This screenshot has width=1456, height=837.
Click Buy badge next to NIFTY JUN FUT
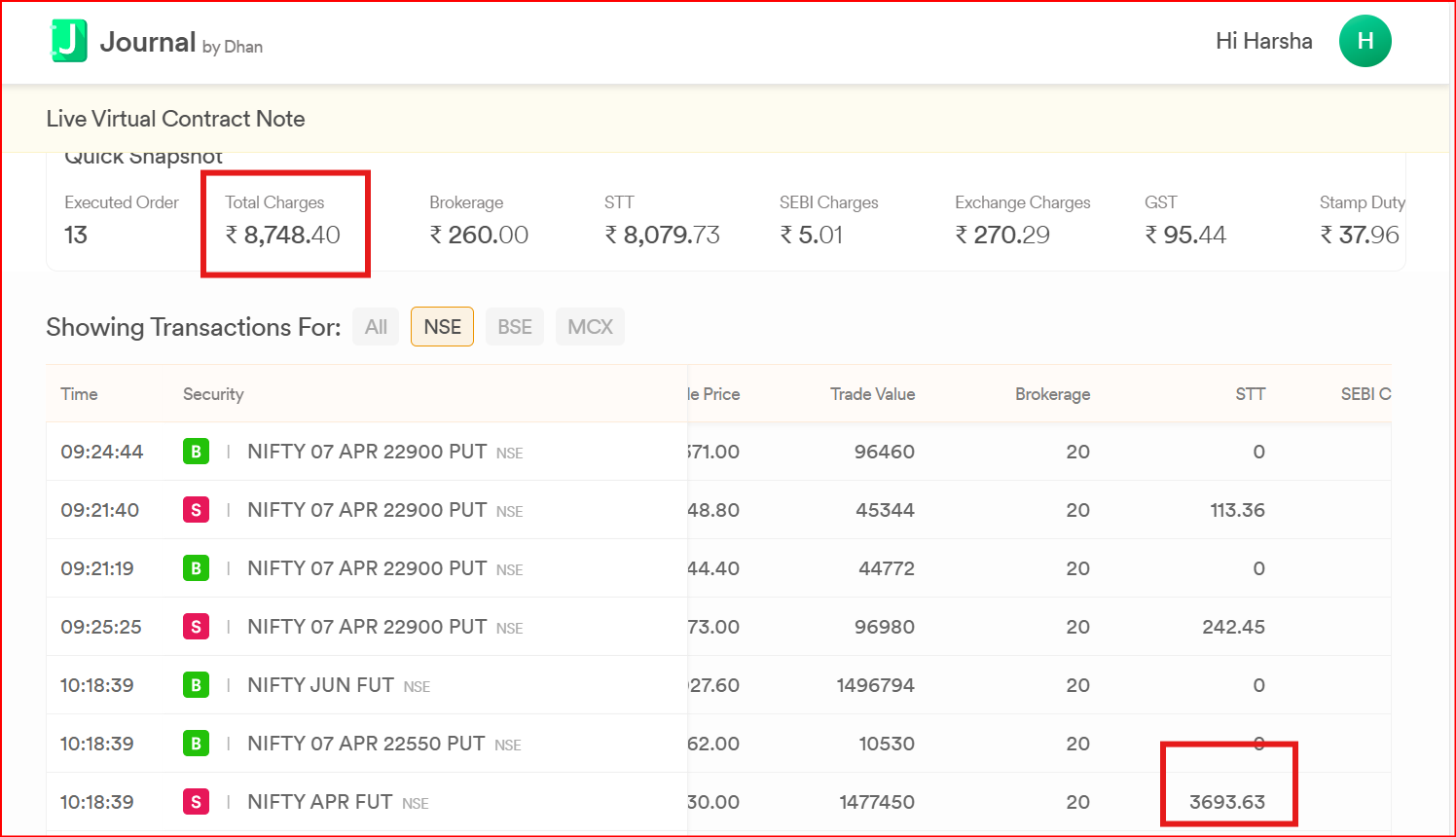(196, 685)
